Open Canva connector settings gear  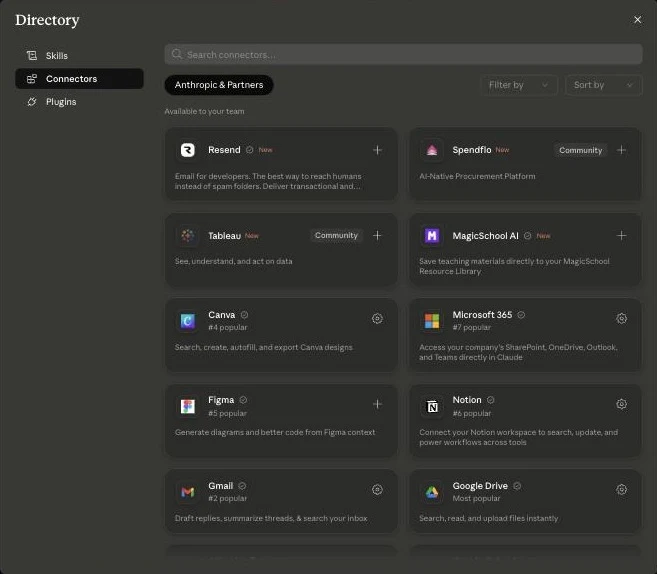[x=377, y=319]
